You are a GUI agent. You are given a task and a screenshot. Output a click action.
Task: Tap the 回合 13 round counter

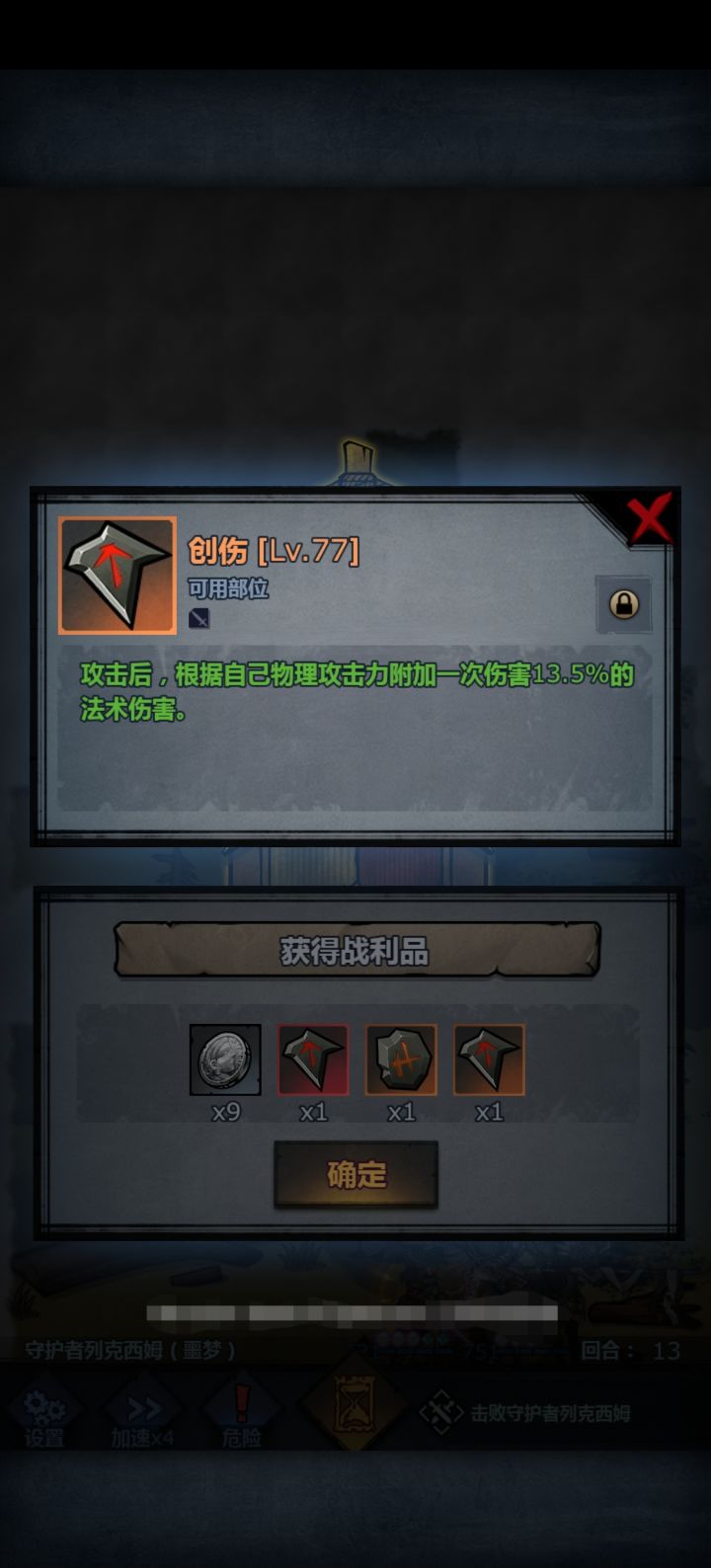tap(630, 1350)
